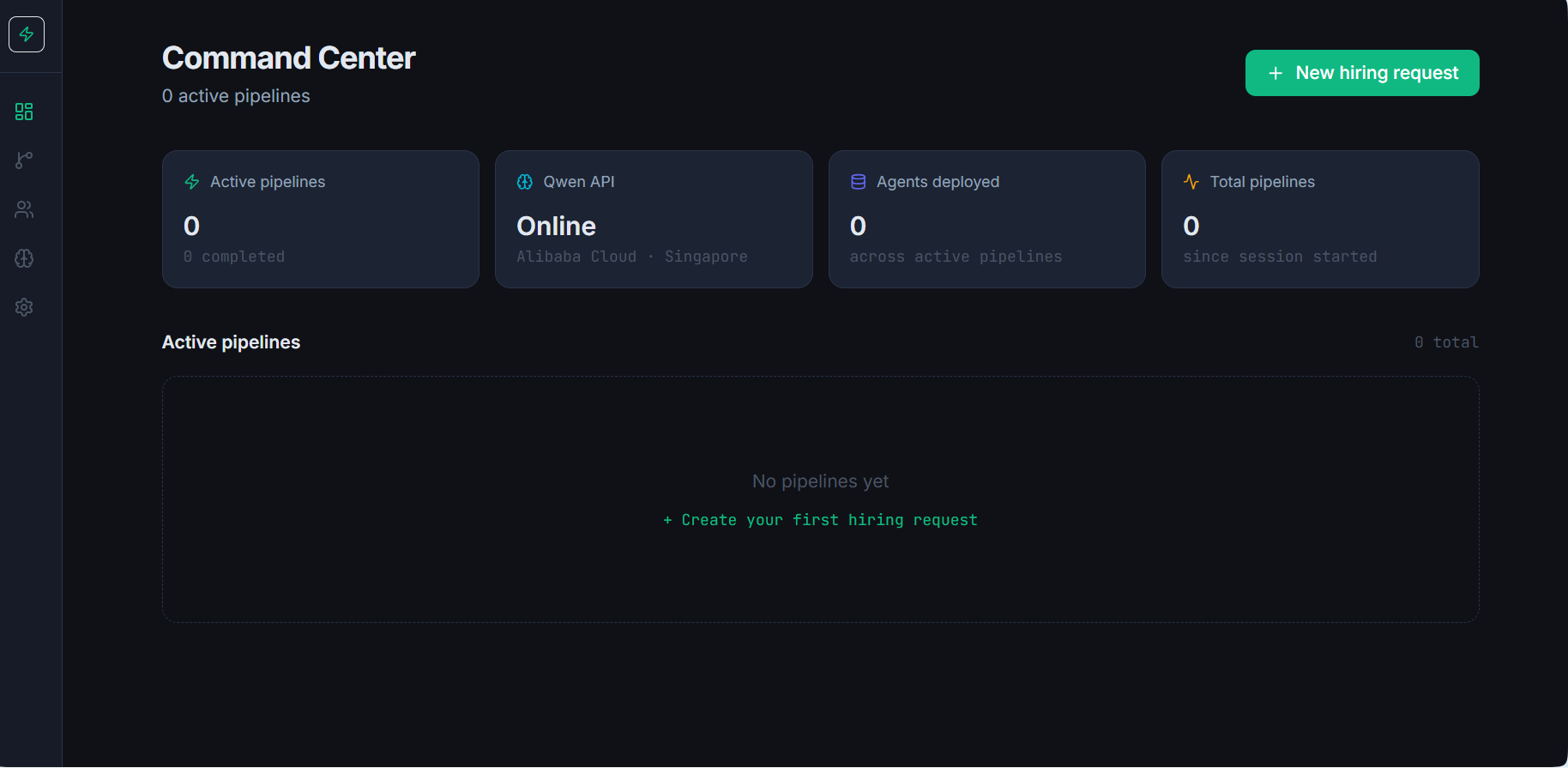Click the pulse icon beside Total pipelines
The image size is (1568, 768).
tap(1191, 182)
